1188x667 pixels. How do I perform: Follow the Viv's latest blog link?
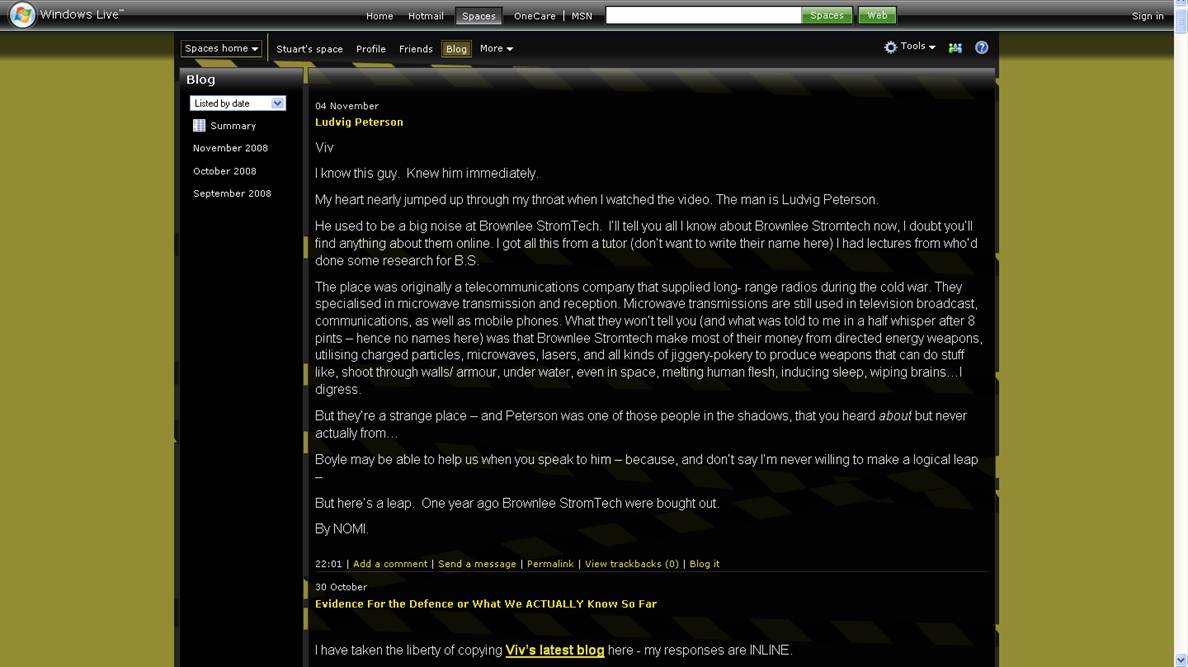click(x=555, y=650)
